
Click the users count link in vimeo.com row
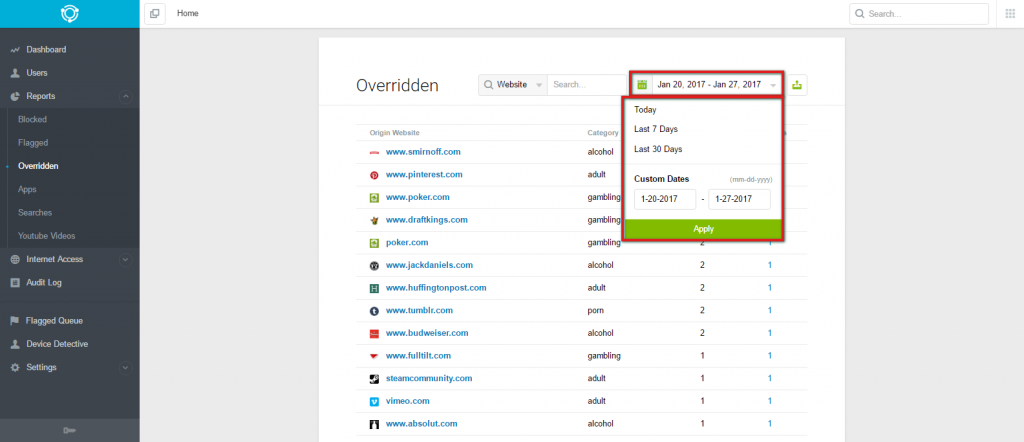(x=770, y=401)
